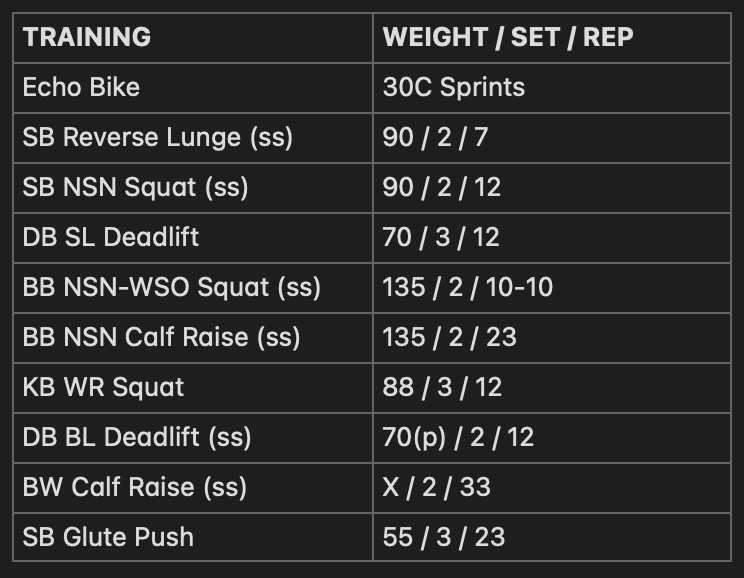Viewport: 744px width, 578px height.
Task: Click the TRAINING column header
Action: (x=87, y=37)
